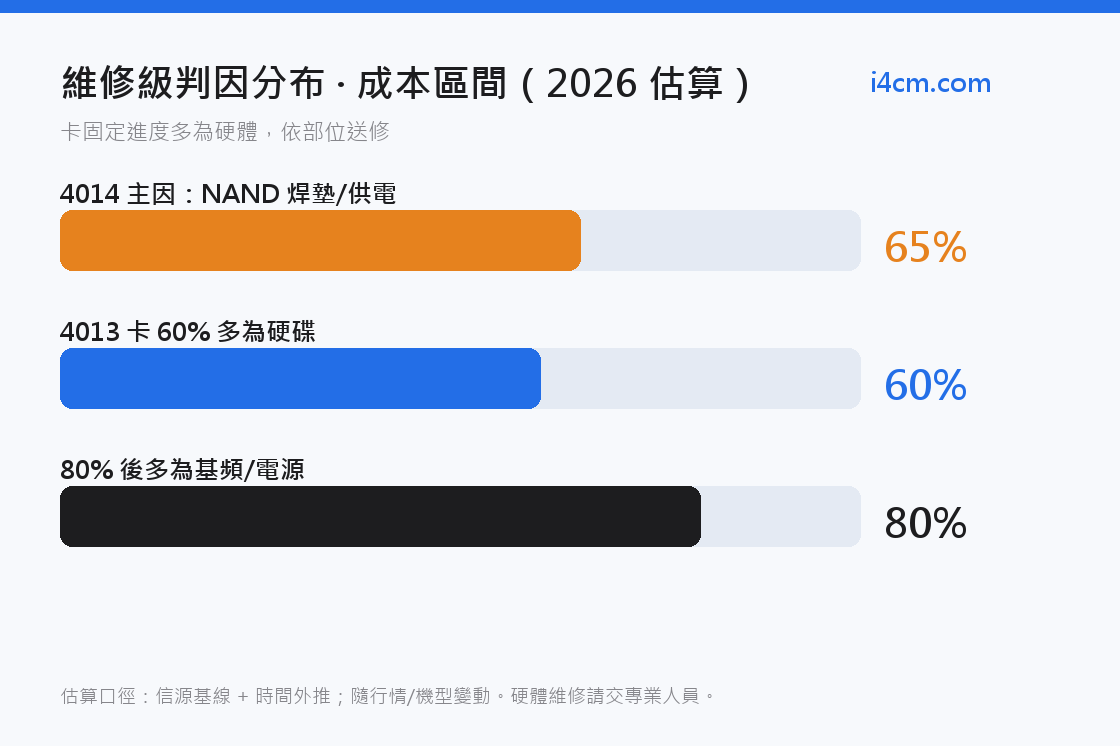Click the i4cm.com link

point(930,84)
